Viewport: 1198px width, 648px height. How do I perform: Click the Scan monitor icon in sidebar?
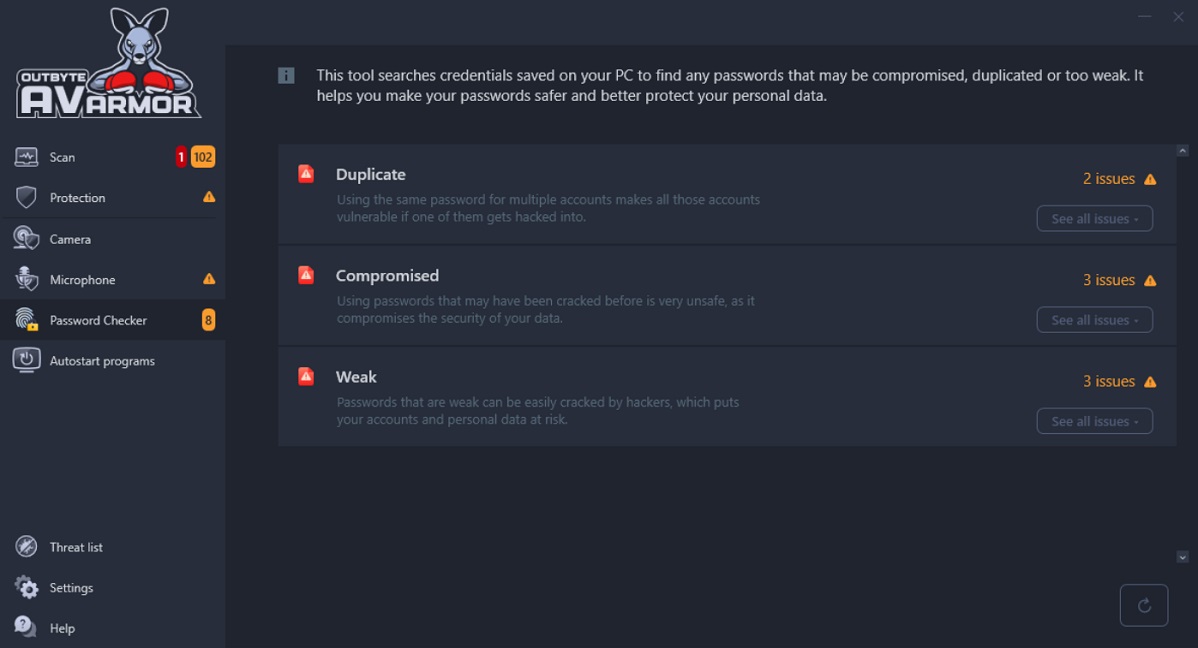pyautogui.click(x=26, y=157)
